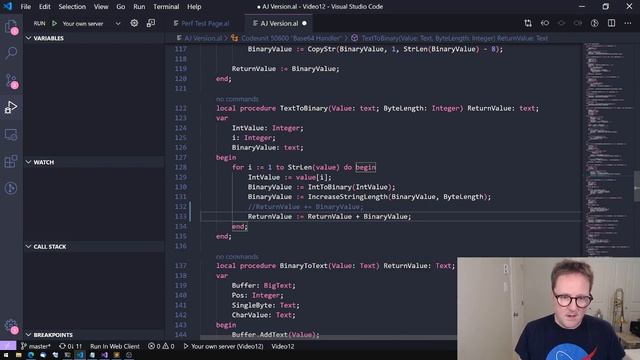The height and width of the screenshot is (360, 640).
Task: Click 'Buffer: BigText;' declaration
Action: (263, 285)
